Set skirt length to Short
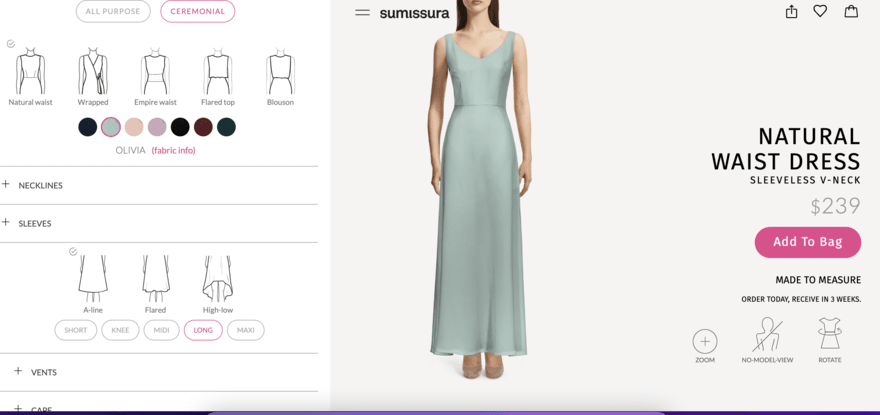Viewport: 880px width, 415px height. tap(76, 330)
